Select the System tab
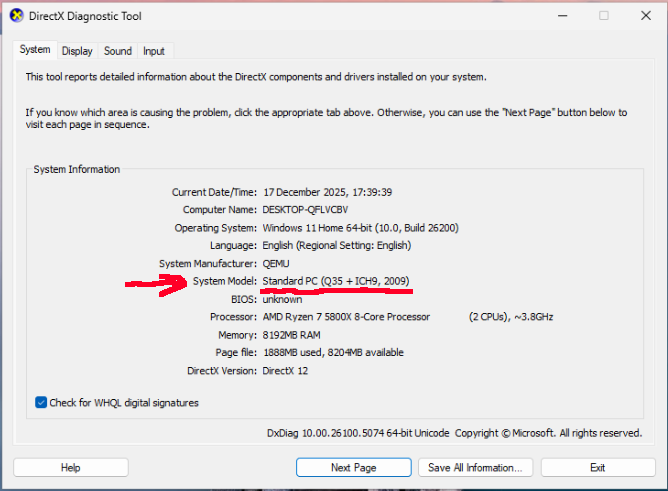Viewport: 668px width, 491px height. pyautogui.click(x=35, y=49)
